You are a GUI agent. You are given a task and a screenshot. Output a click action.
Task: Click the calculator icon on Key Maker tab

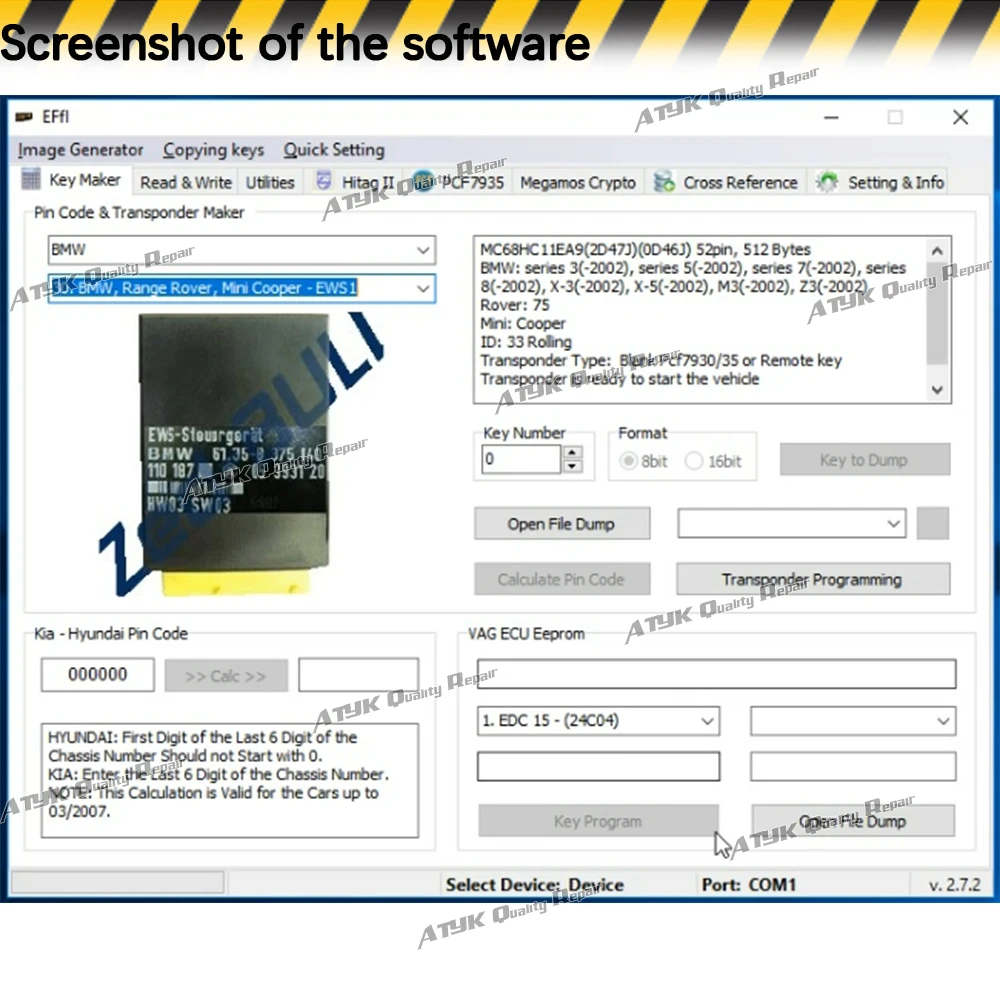pos(31,180)
